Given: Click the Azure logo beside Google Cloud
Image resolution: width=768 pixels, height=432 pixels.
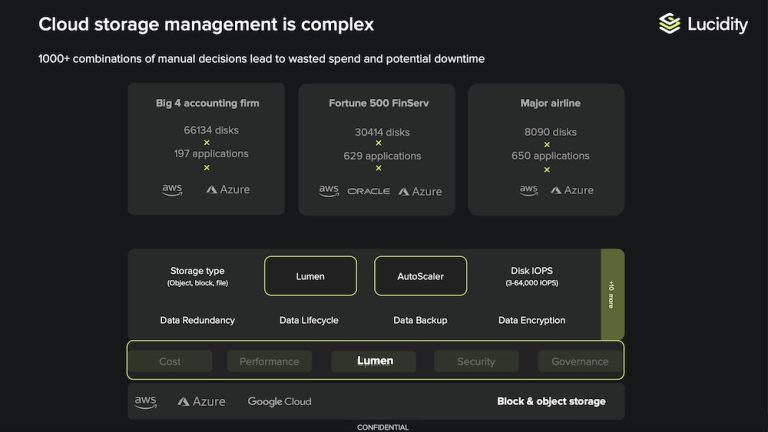Looking at the screenshot, I should [x=201, y=401].
